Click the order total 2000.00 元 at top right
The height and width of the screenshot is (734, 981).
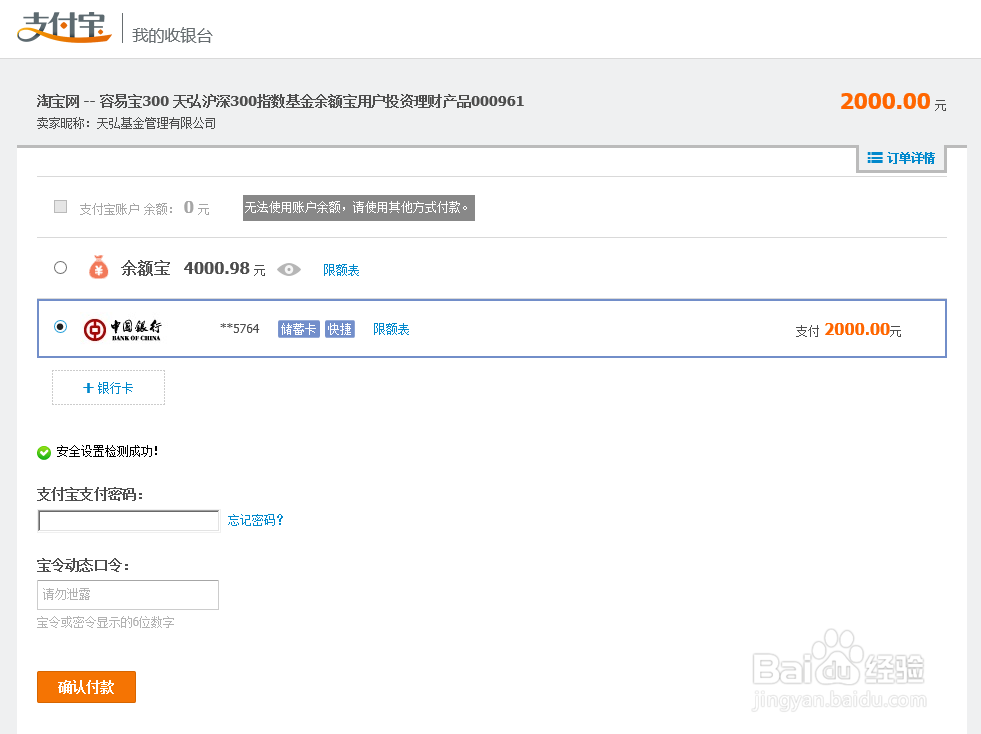[x=893, y=101]
